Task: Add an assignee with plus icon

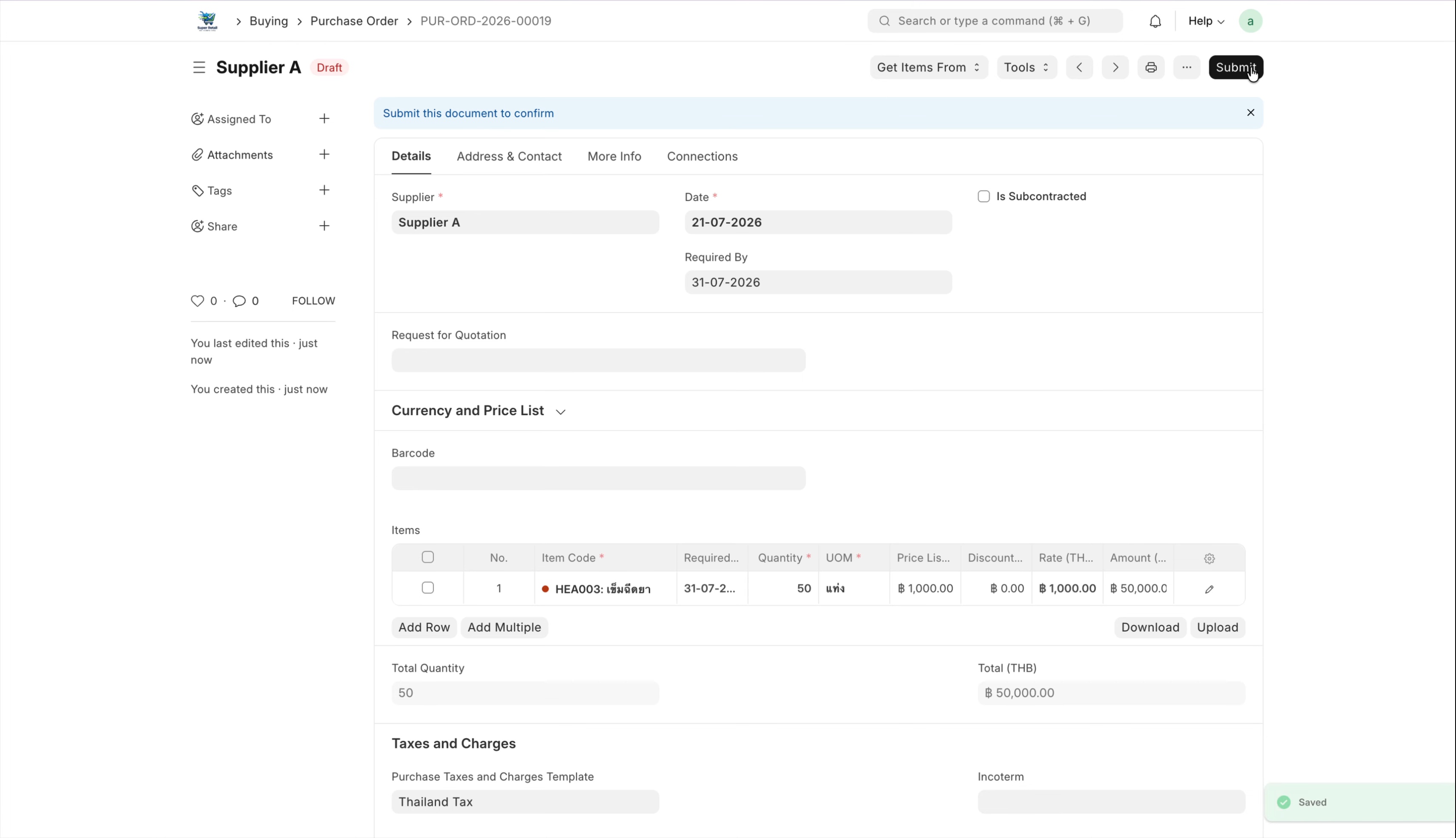Action: (324, 118)
